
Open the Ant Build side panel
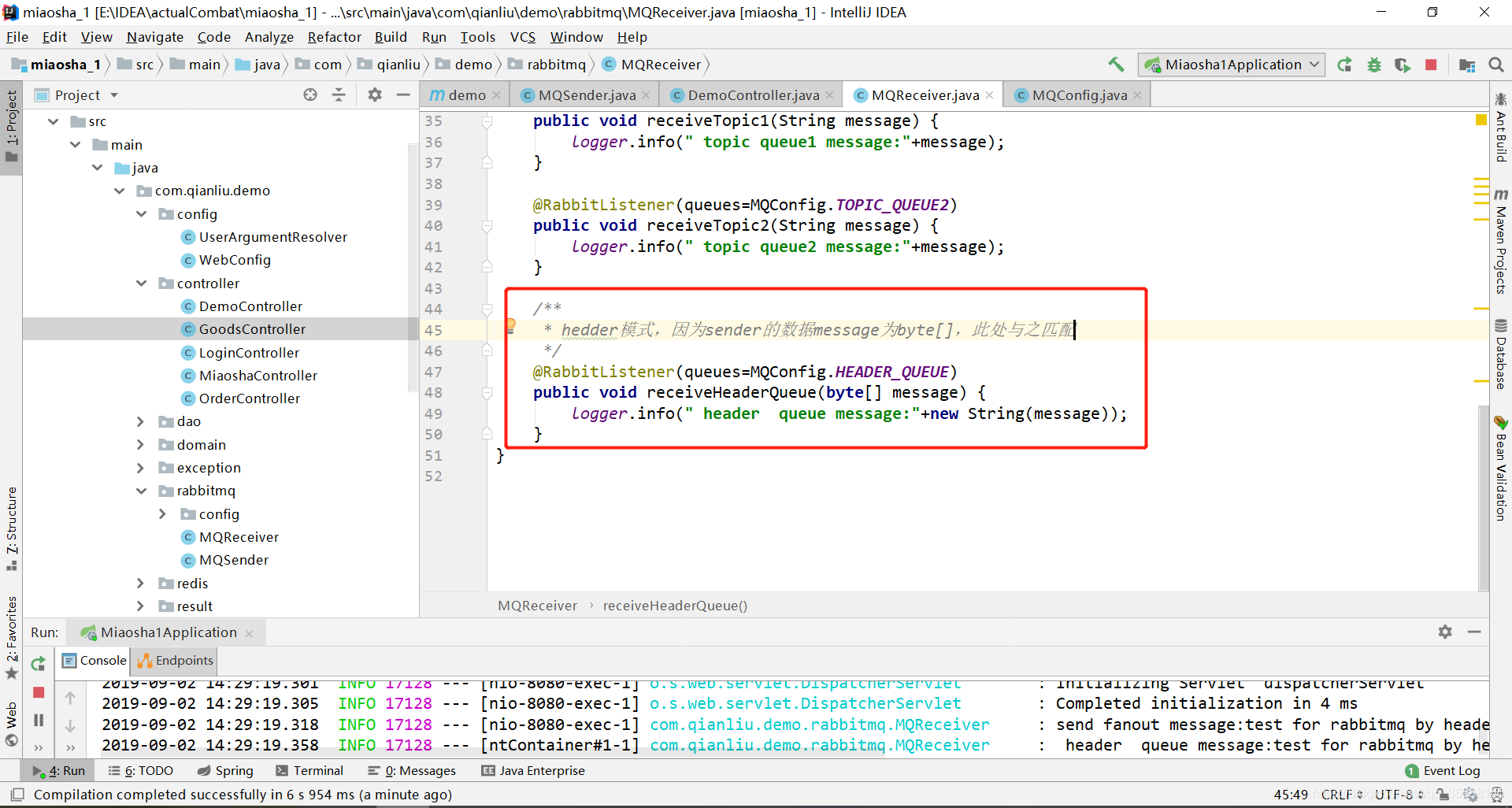click(x=1500, y=128)
